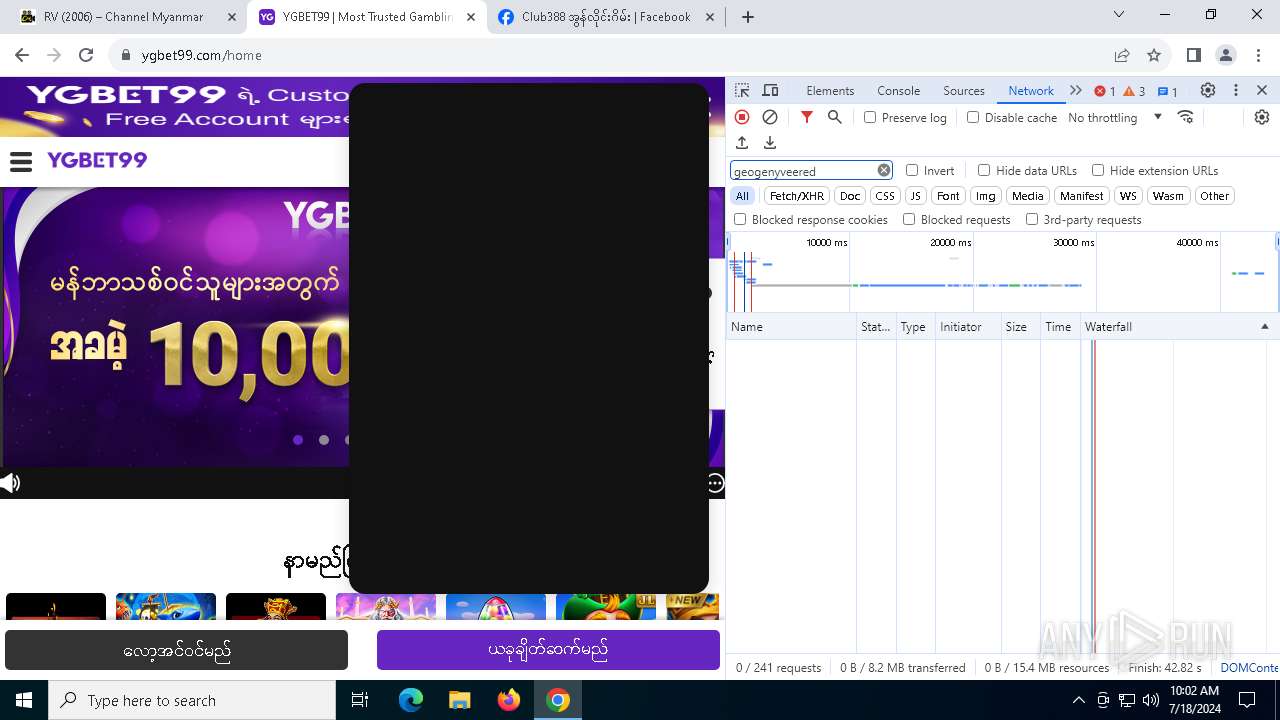The height and width of the screenshot is (720, 1280).
Task: Export HAR file download icon
Action: (x=770, y=143)
